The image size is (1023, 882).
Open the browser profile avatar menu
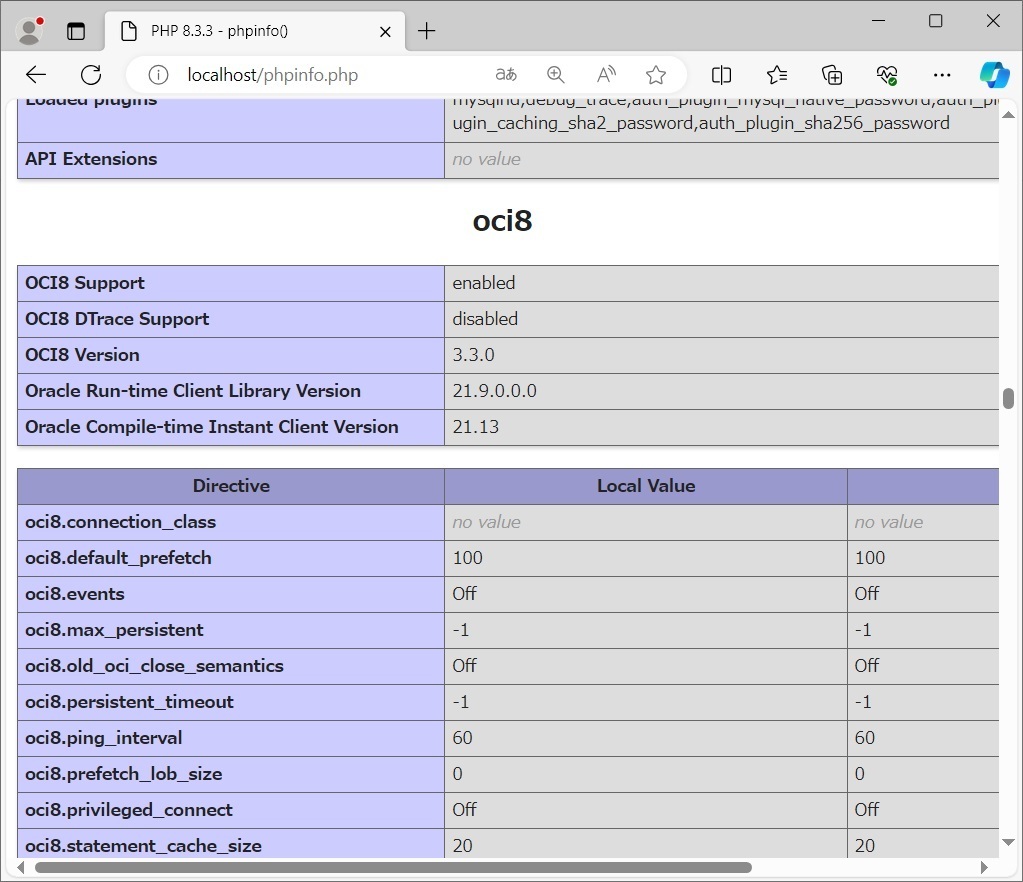pos(29,31)
